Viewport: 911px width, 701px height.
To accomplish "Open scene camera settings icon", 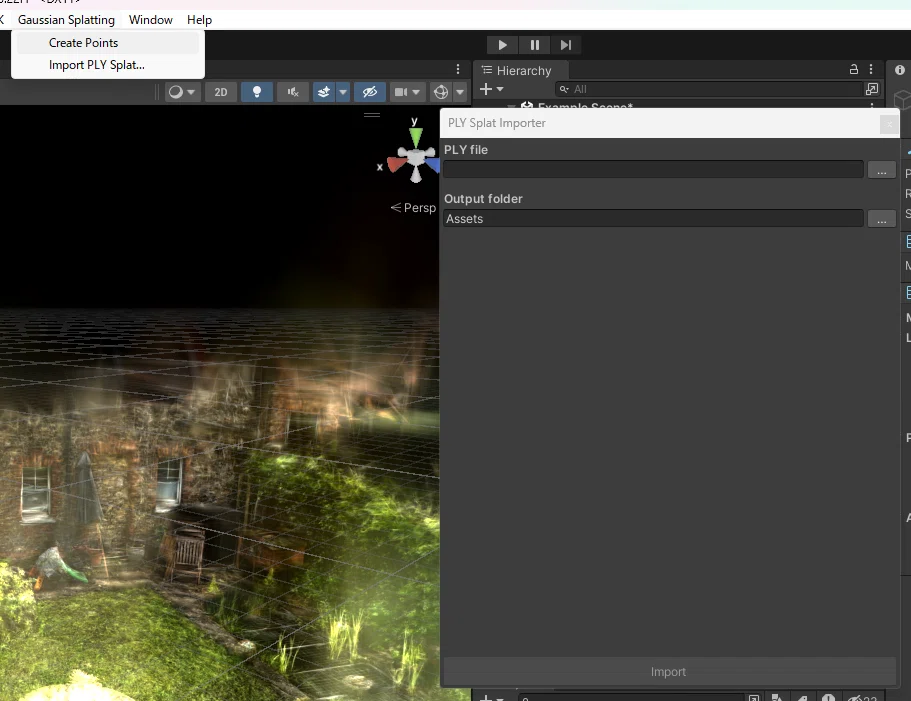I will click(401, 92).
